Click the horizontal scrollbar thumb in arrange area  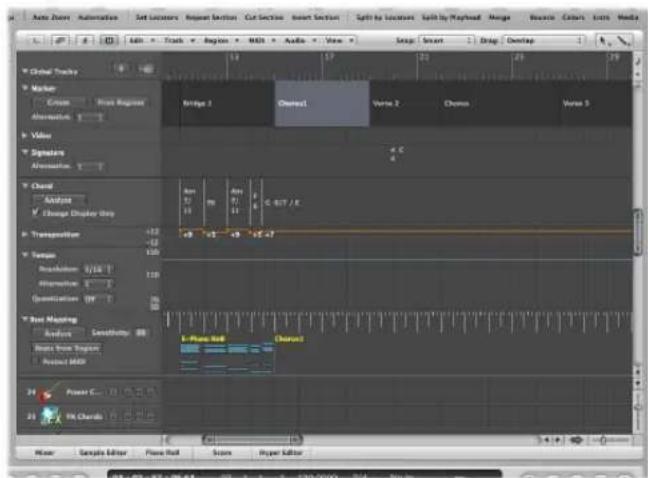coord(253,439)
